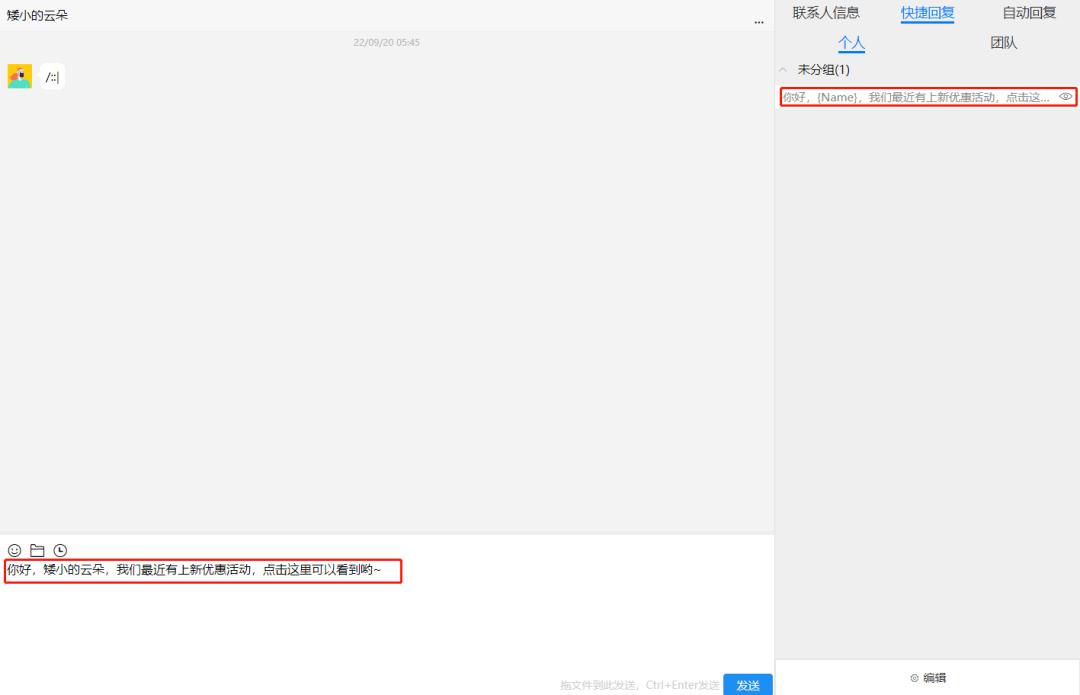Select the 快捷回复 tab
The image size is (1080, 695).
coord(927,13)
